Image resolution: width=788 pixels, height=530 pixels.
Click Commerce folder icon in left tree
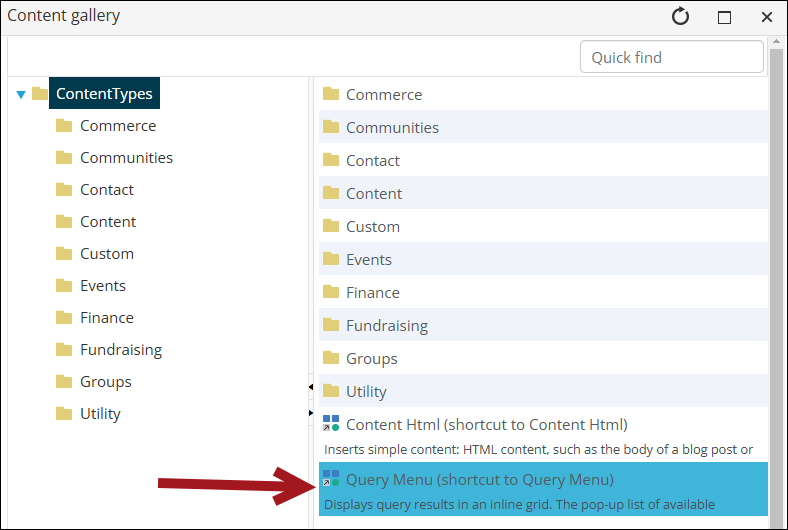(x=64, y=125)
